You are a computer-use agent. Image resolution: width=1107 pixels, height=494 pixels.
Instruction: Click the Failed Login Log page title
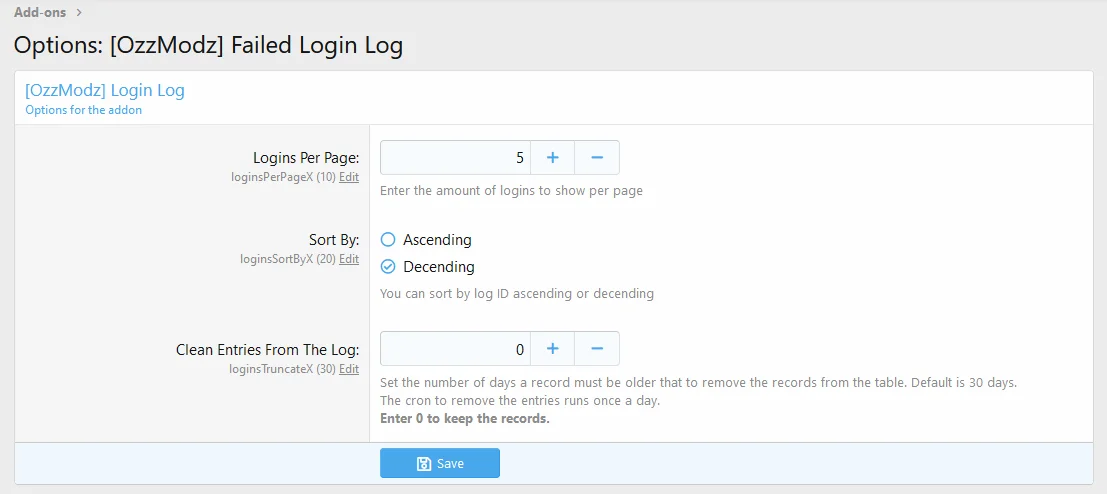[x=208, y=46]
